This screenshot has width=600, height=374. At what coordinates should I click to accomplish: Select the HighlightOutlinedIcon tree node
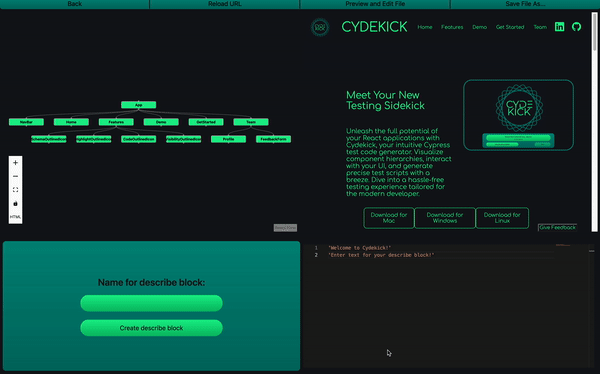(x=94, y=139)
